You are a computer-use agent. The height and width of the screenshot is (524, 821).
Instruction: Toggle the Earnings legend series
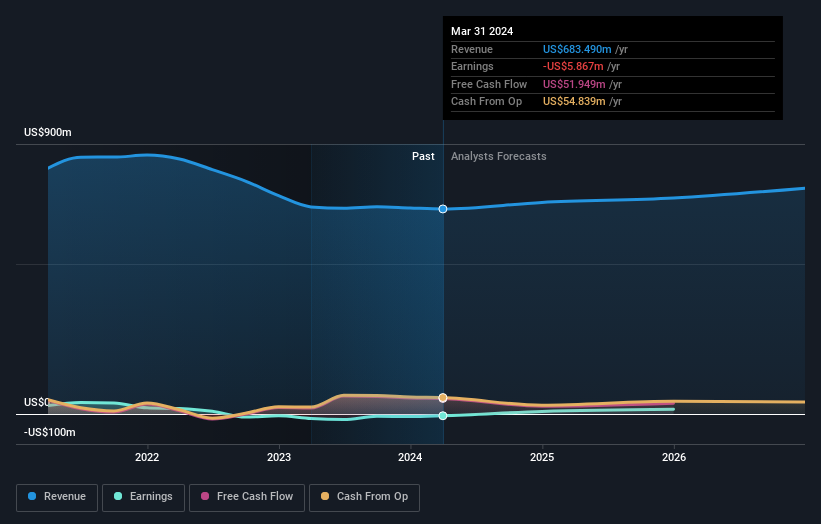[x=143, y=497]
